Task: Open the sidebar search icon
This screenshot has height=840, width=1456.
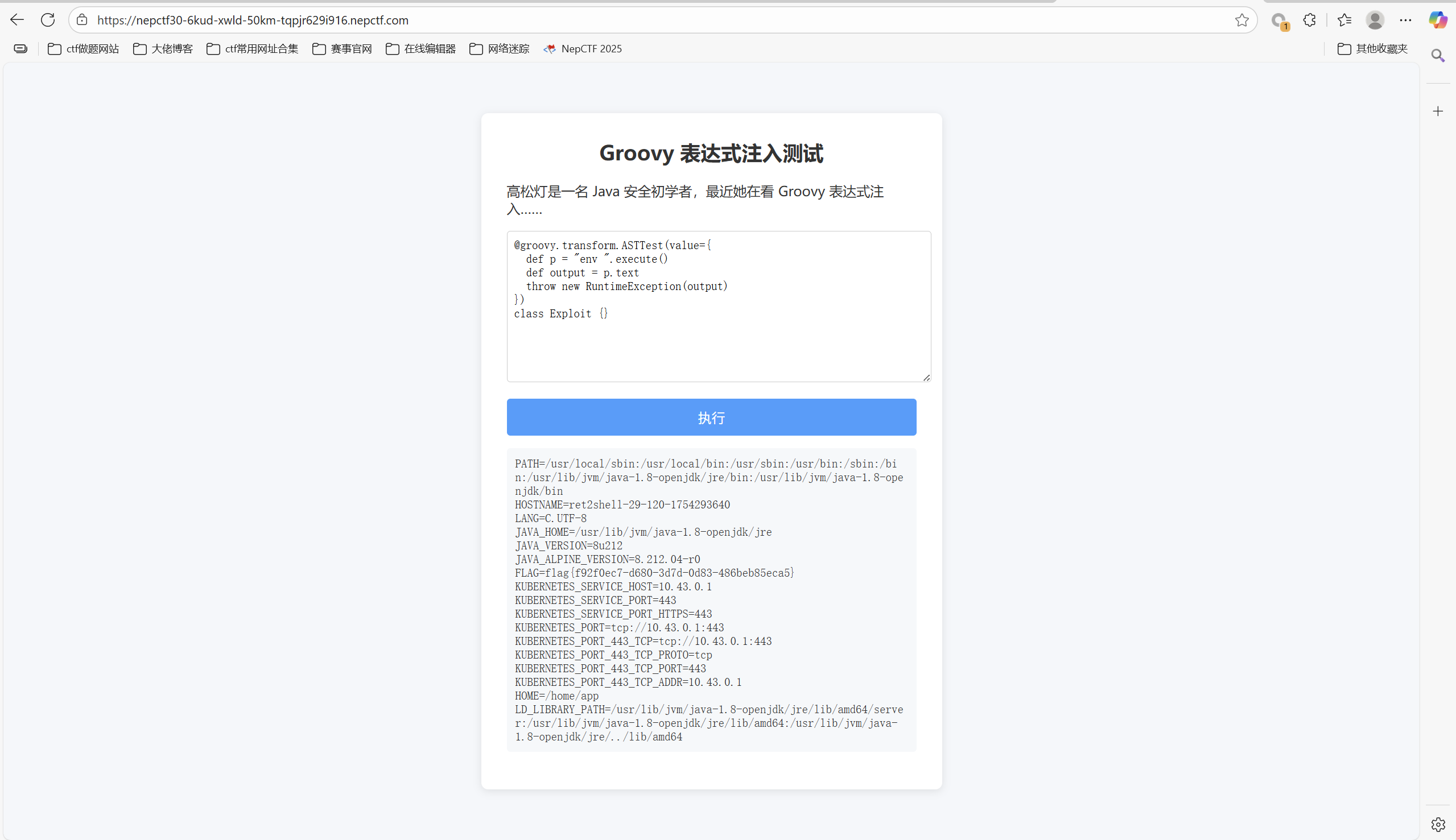Action: point(1438,55)
